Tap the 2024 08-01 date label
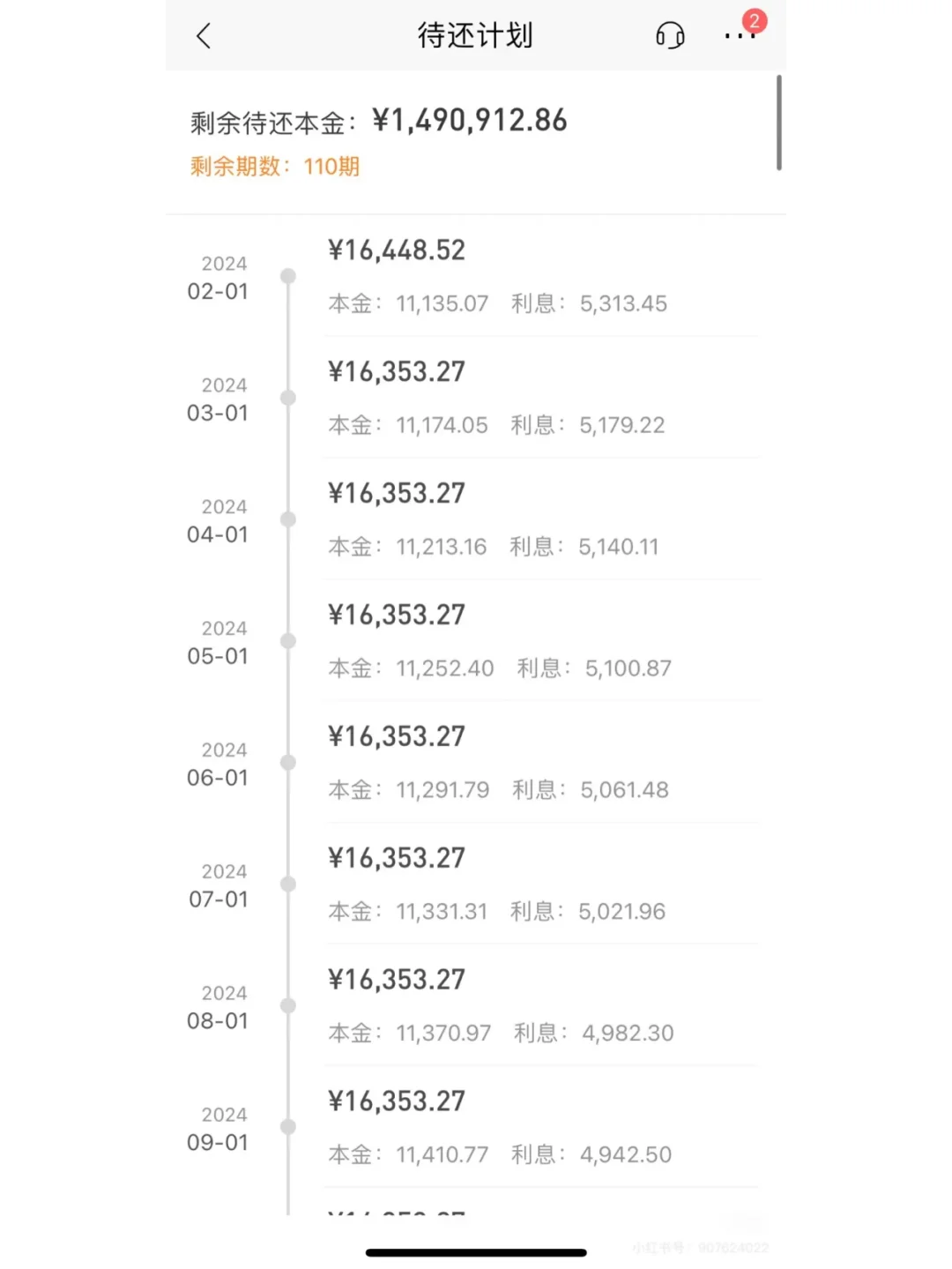 coord(218,1008)
